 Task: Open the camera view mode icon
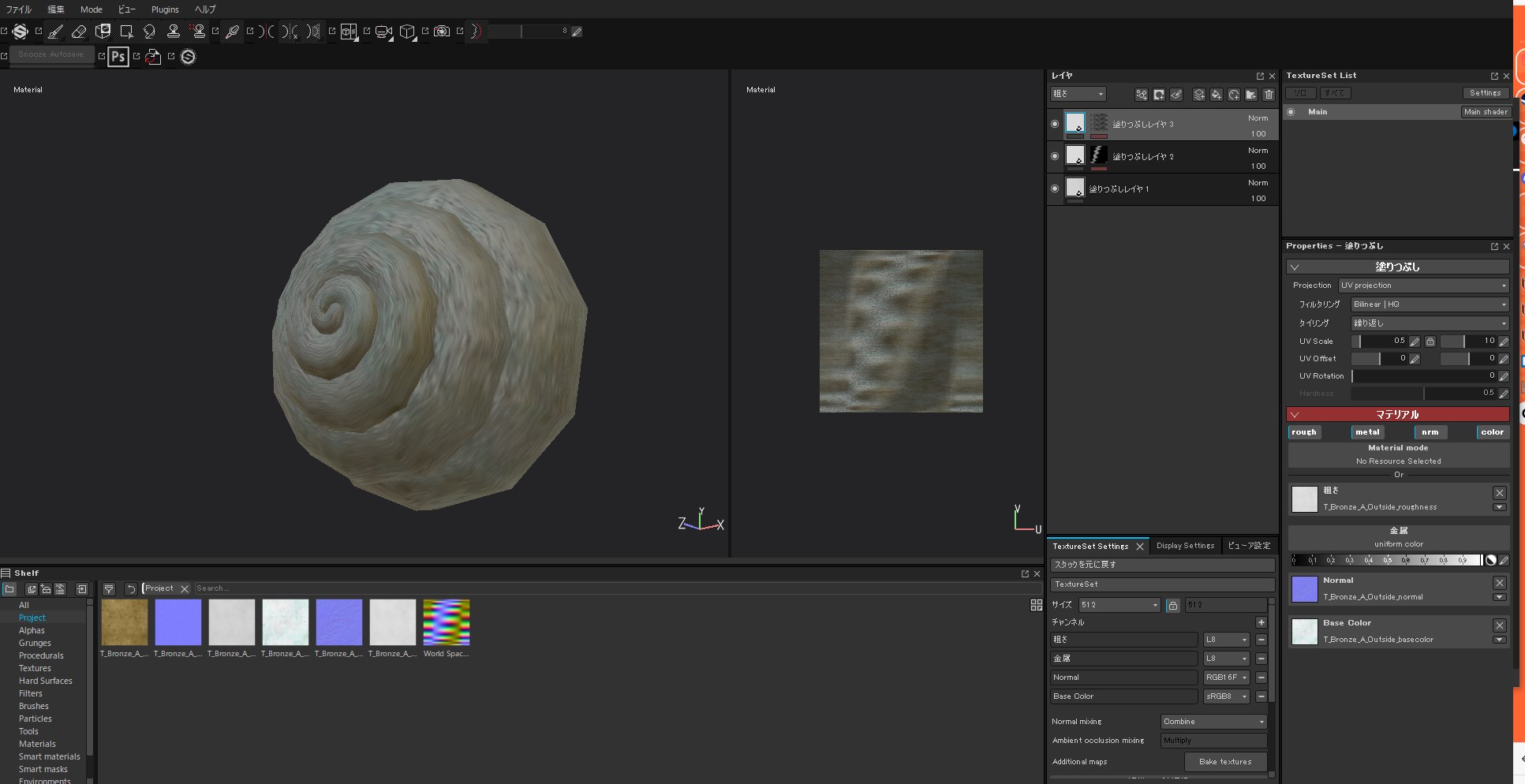(x=383, y=32)
